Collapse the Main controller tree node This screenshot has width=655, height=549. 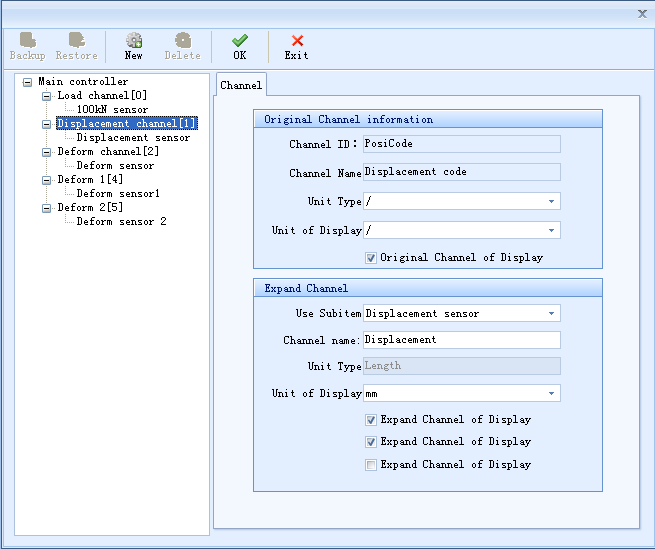tap(27, 82)
